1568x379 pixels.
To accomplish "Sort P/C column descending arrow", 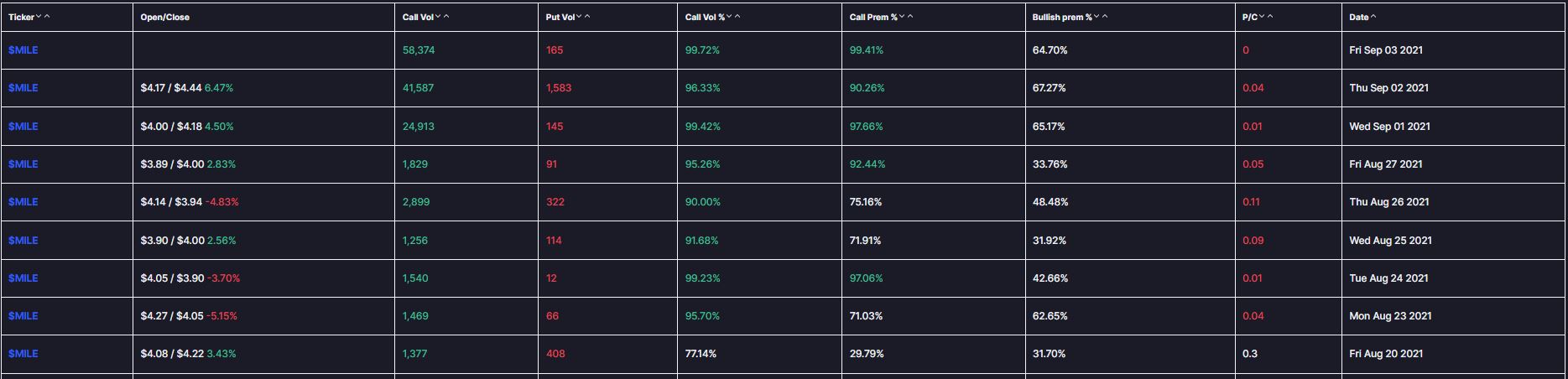I will (x=1262, y=17).
